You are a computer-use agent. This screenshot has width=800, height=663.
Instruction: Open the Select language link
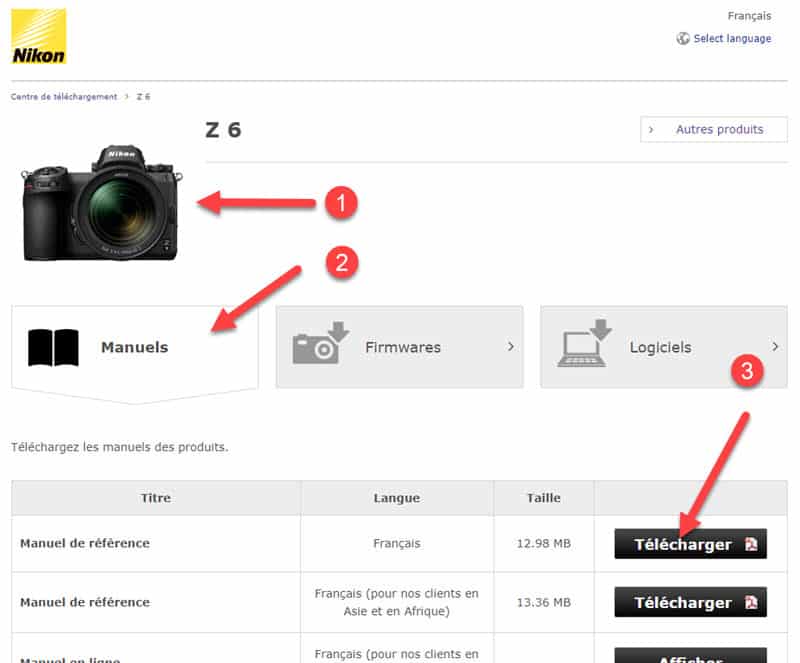coord(732,38)
